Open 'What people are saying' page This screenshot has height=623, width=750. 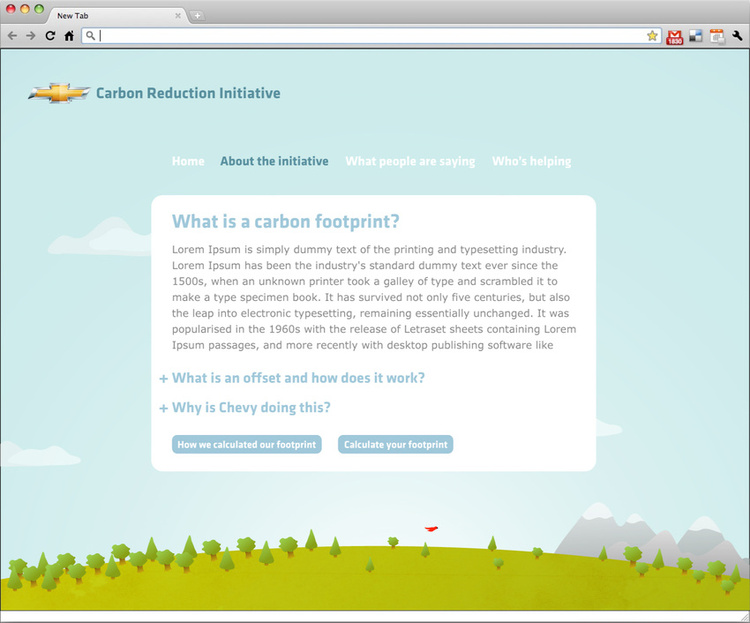click(410, 161)
